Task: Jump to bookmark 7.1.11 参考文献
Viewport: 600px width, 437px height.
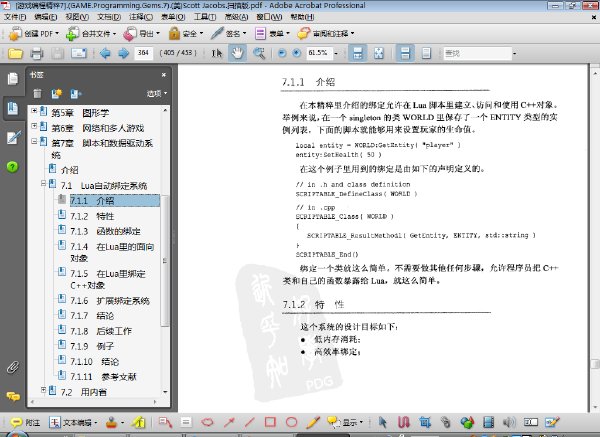Action: (x=103, y=377)
